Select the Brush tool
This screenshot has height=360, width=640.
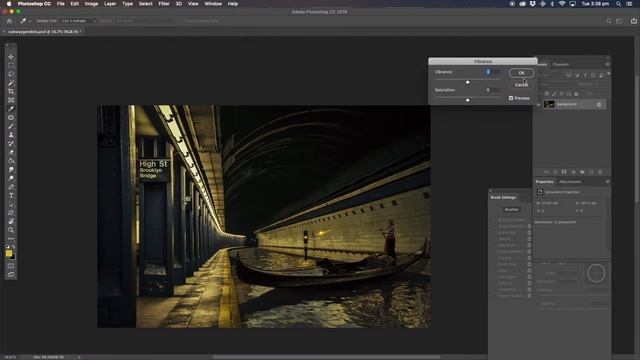tap(11, 126)
